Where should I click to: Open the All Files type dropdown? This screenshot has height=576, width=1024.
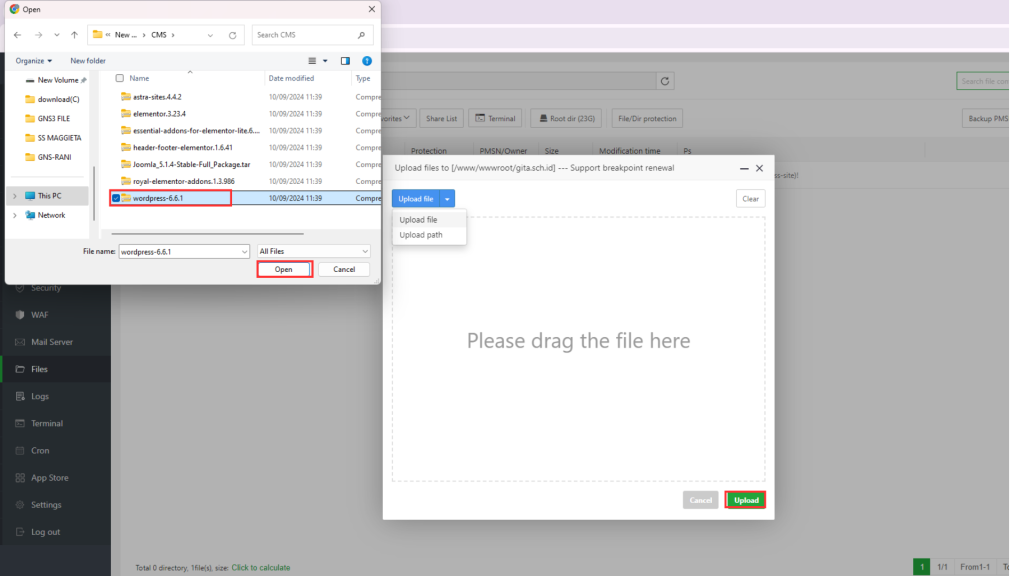click(314, 252)
